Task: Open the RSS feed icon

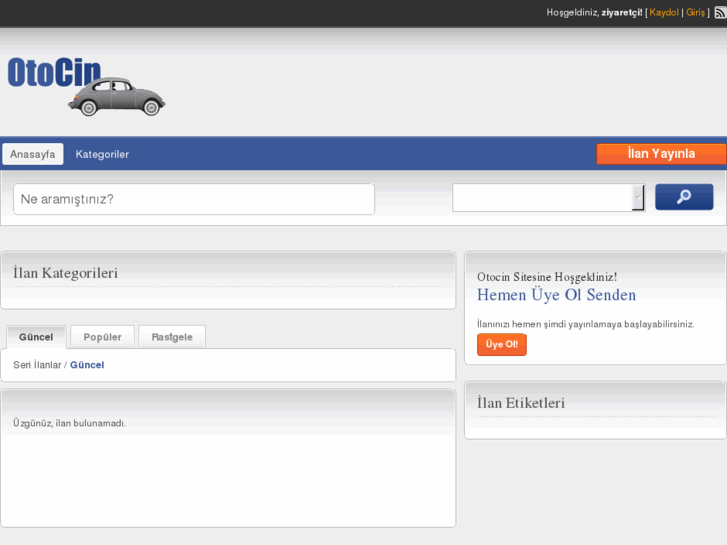Action: (720, 13)
